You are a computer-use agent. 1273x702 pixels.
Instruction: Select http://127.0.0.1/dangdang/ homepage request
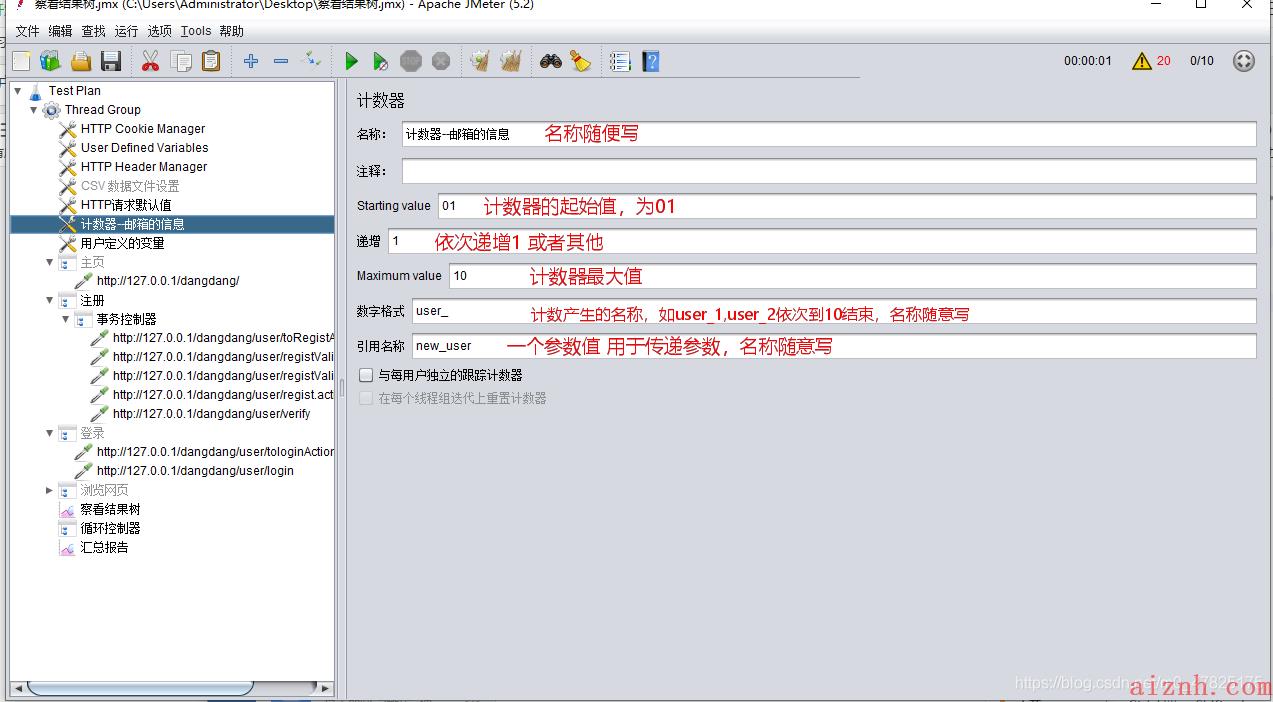pos(168,281)
